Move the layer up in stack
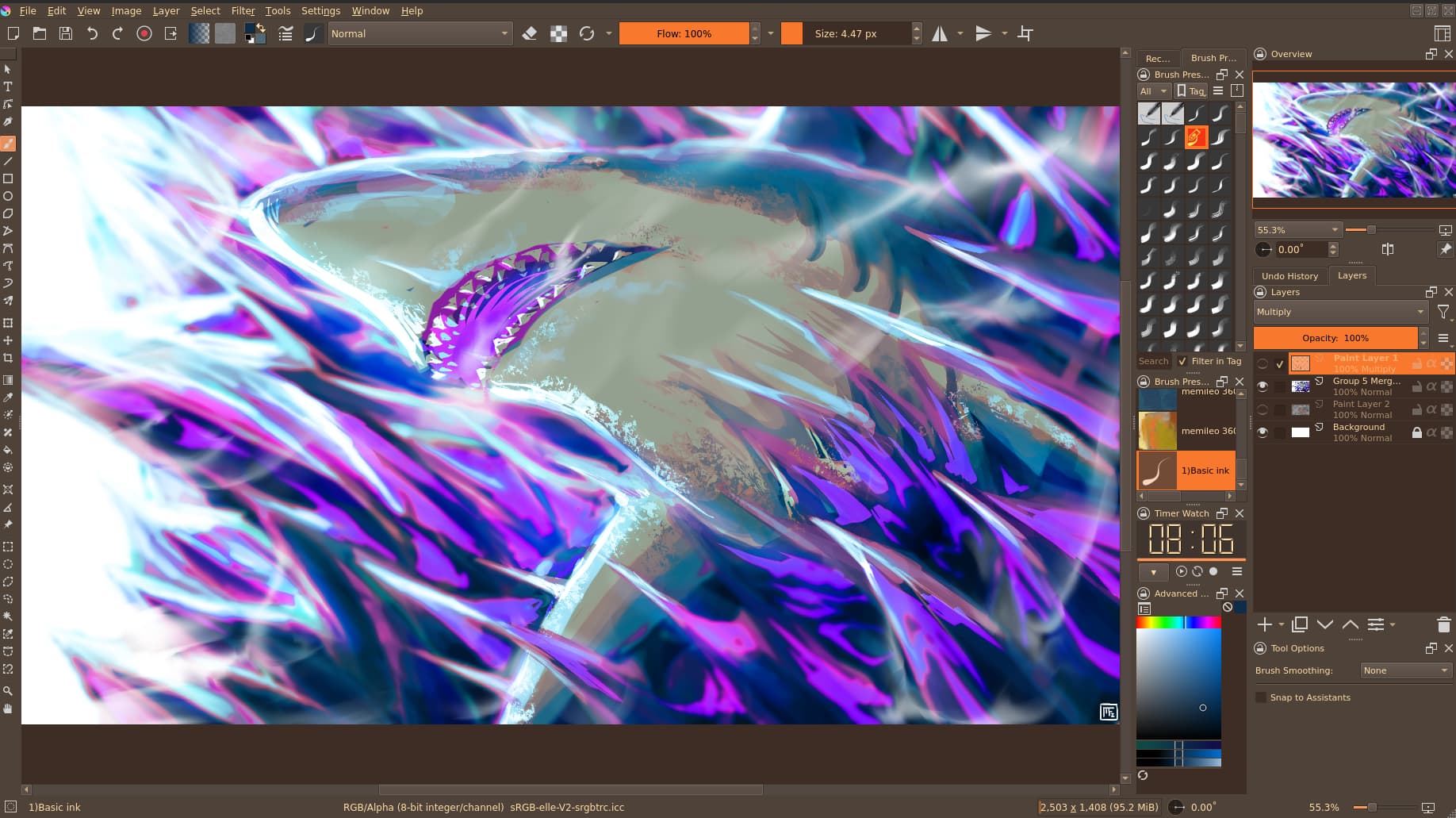 click(1351, 624)
